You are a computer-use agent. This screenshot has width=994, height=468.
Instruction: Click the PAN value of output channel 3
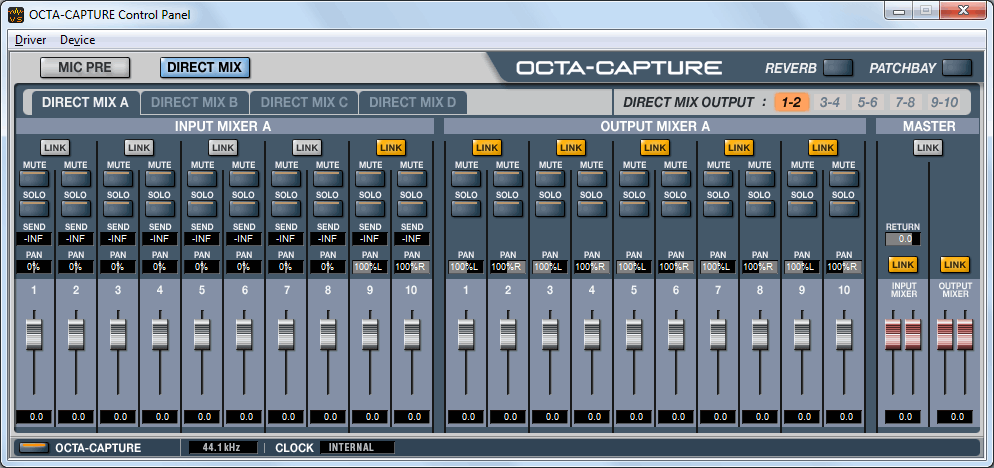(x=550, y=267)
